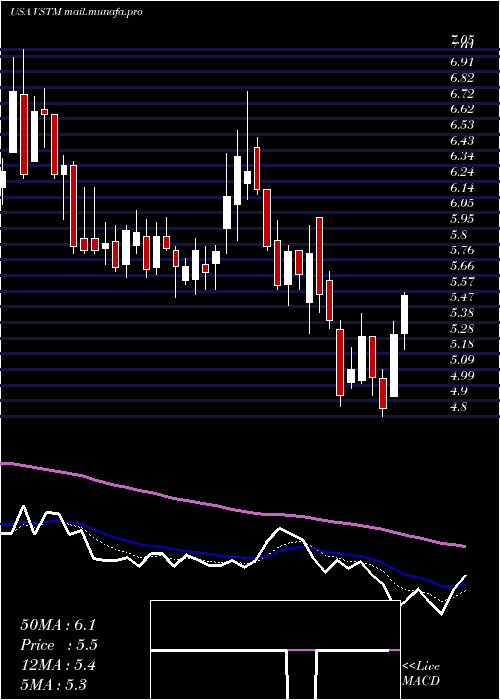Viewport: 500px width, 700px height.
Task: Click the 5.28 price axis label
Action: tap(462, 329)
